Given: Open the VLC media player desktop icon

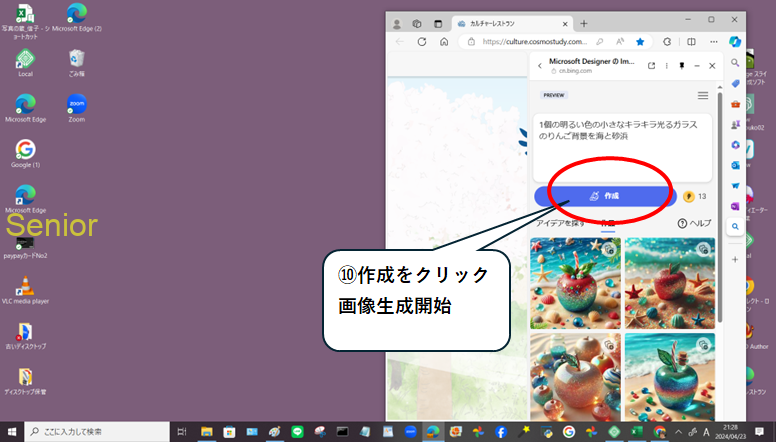Looking at the screenshot, I should [25, 290].
